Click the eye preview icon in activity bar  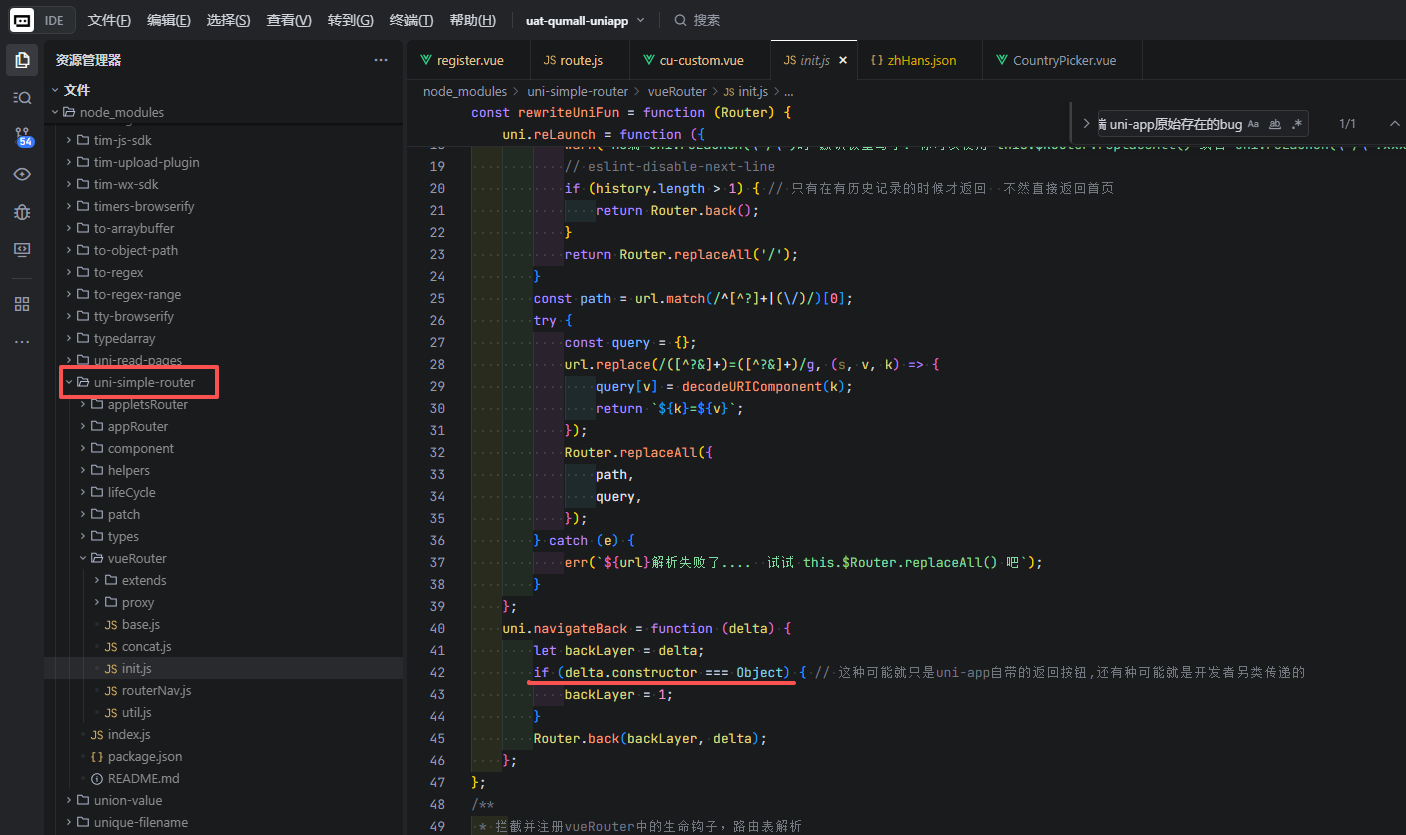coord(22,174)
